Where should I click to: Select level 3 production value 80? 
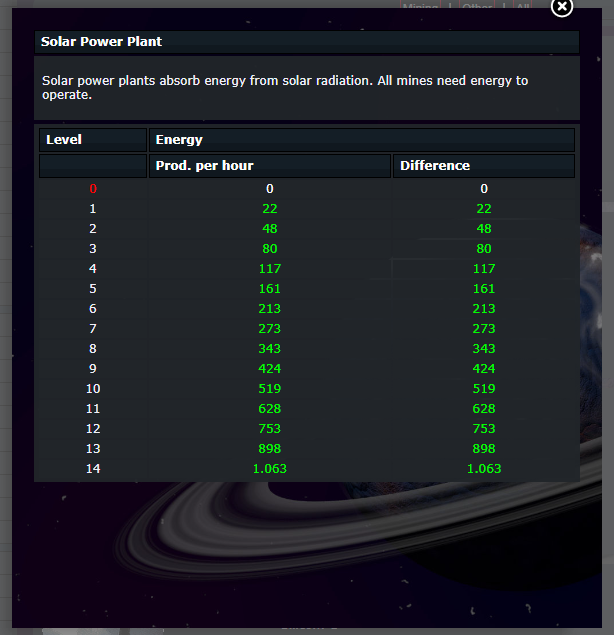coord(270,249)
